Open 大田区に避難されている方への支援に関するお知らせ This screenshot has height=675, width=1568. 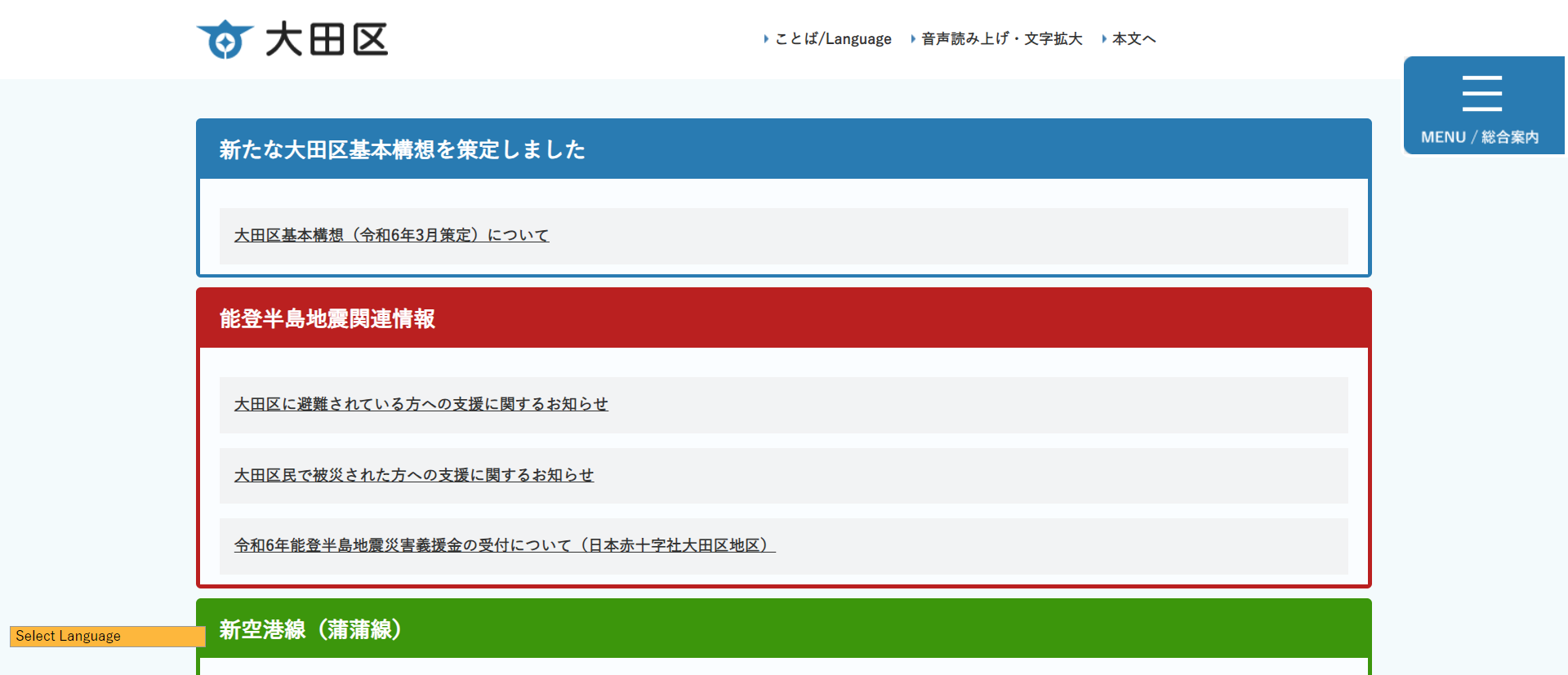[x=421, y=404]
